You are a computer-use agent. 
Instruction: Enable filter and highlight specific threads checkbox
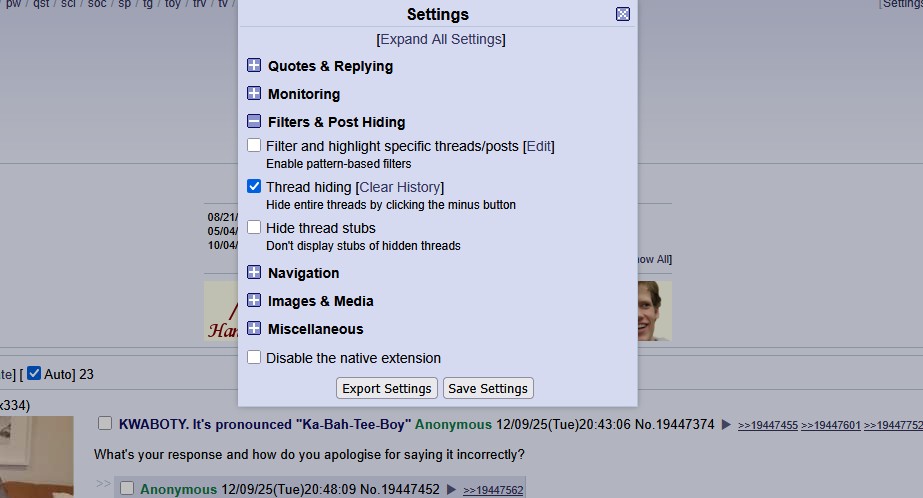[x=254, y=145]
